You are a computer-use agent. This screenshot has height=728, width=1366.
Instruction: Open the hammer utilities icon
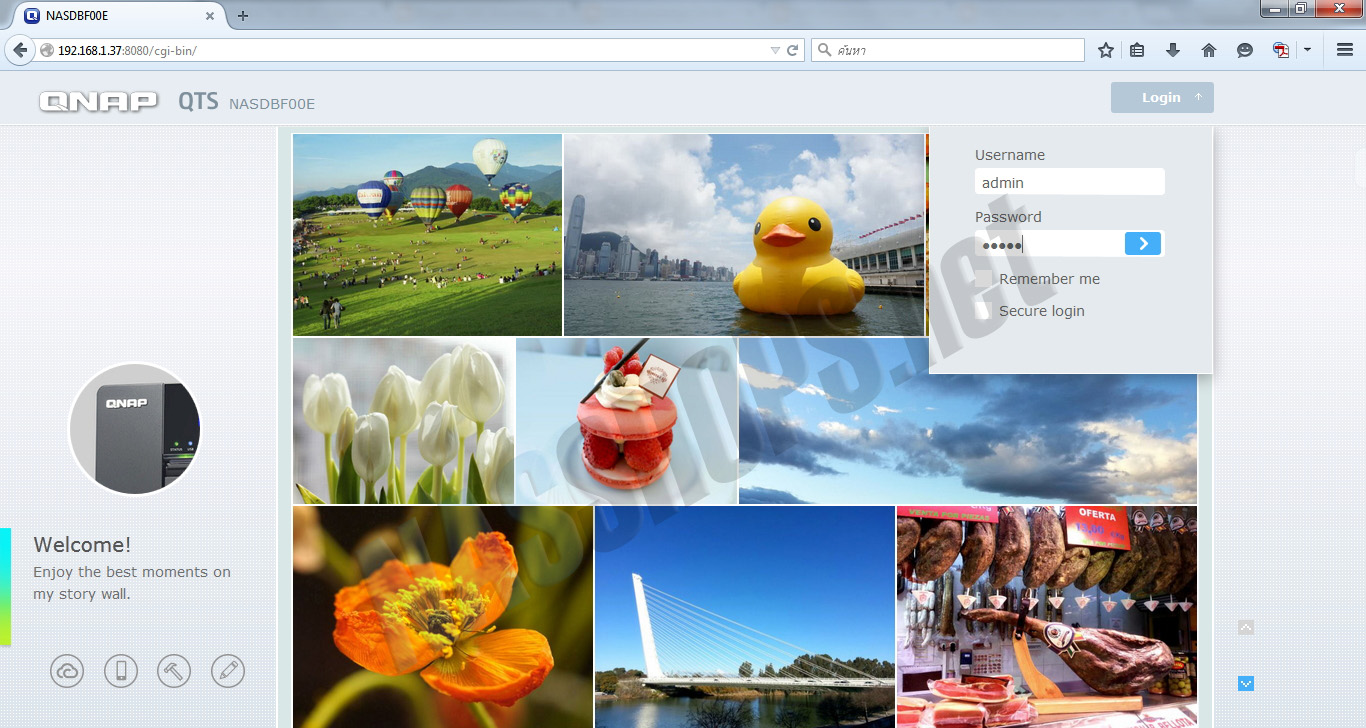[x=174, y=671]
